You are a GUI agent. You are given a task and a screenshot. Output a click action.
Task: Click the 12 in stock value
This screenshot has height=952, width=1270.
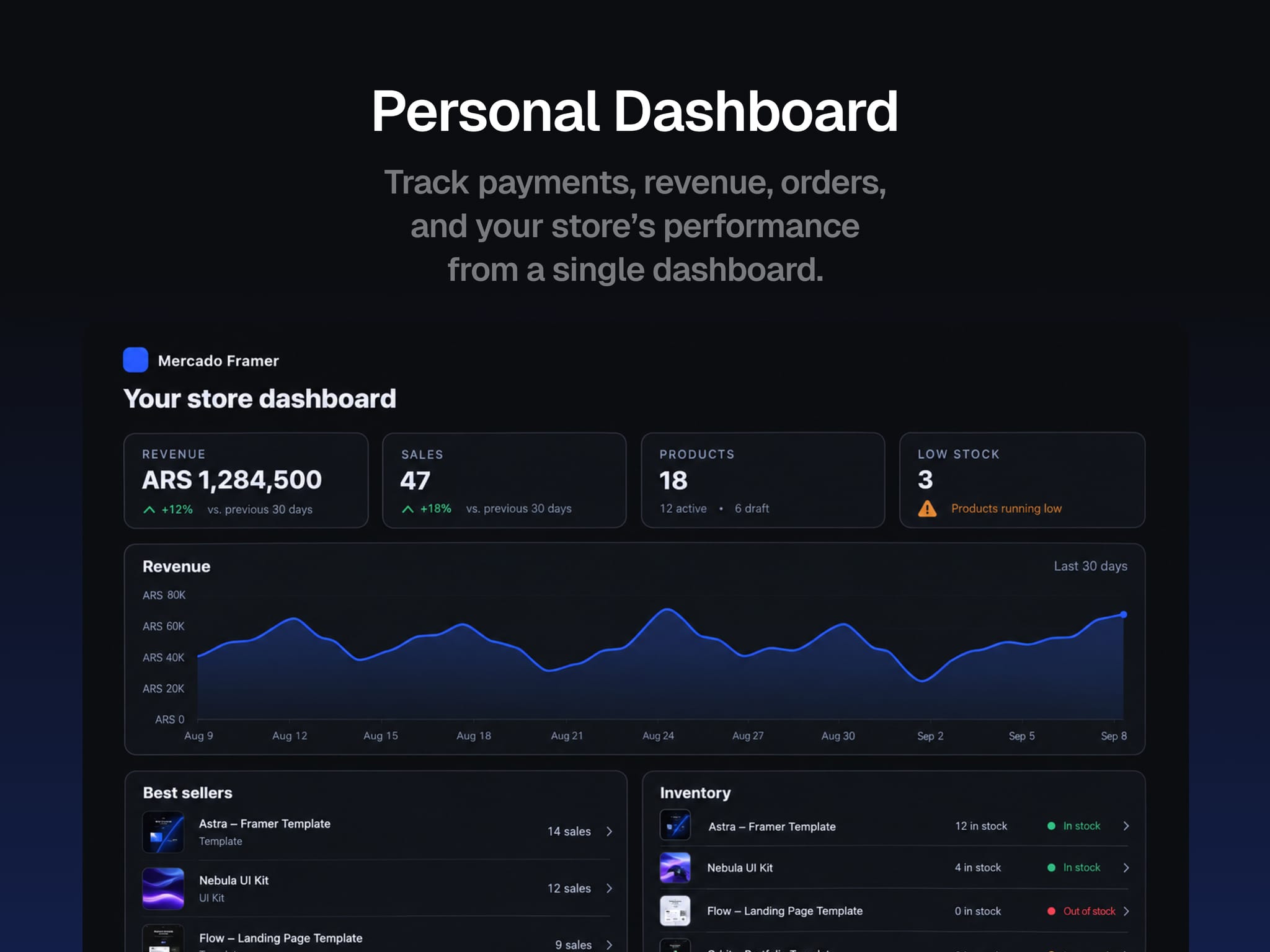pos(981,826)
